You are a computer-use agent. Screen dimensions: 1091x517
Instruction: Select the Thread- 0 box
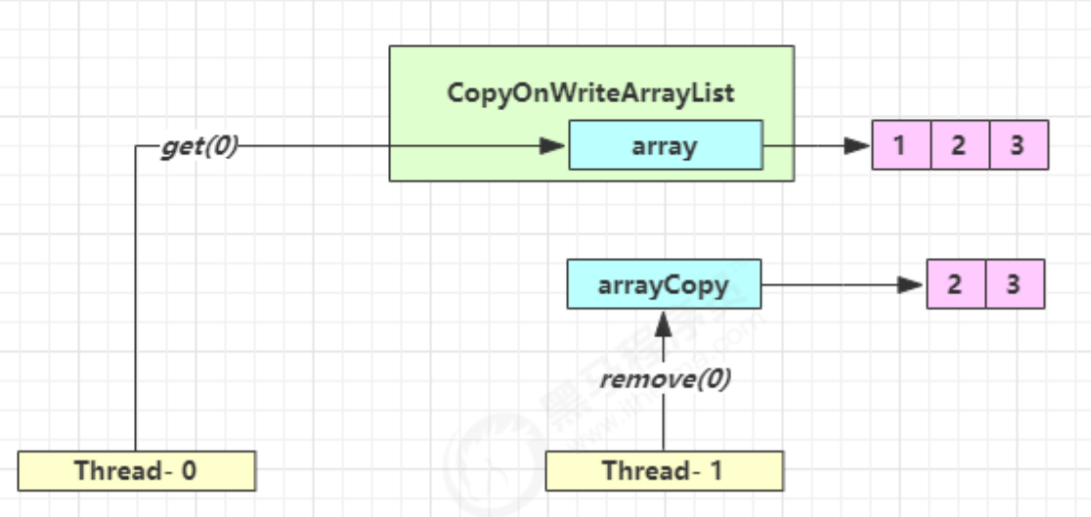[x=136, y=471]
